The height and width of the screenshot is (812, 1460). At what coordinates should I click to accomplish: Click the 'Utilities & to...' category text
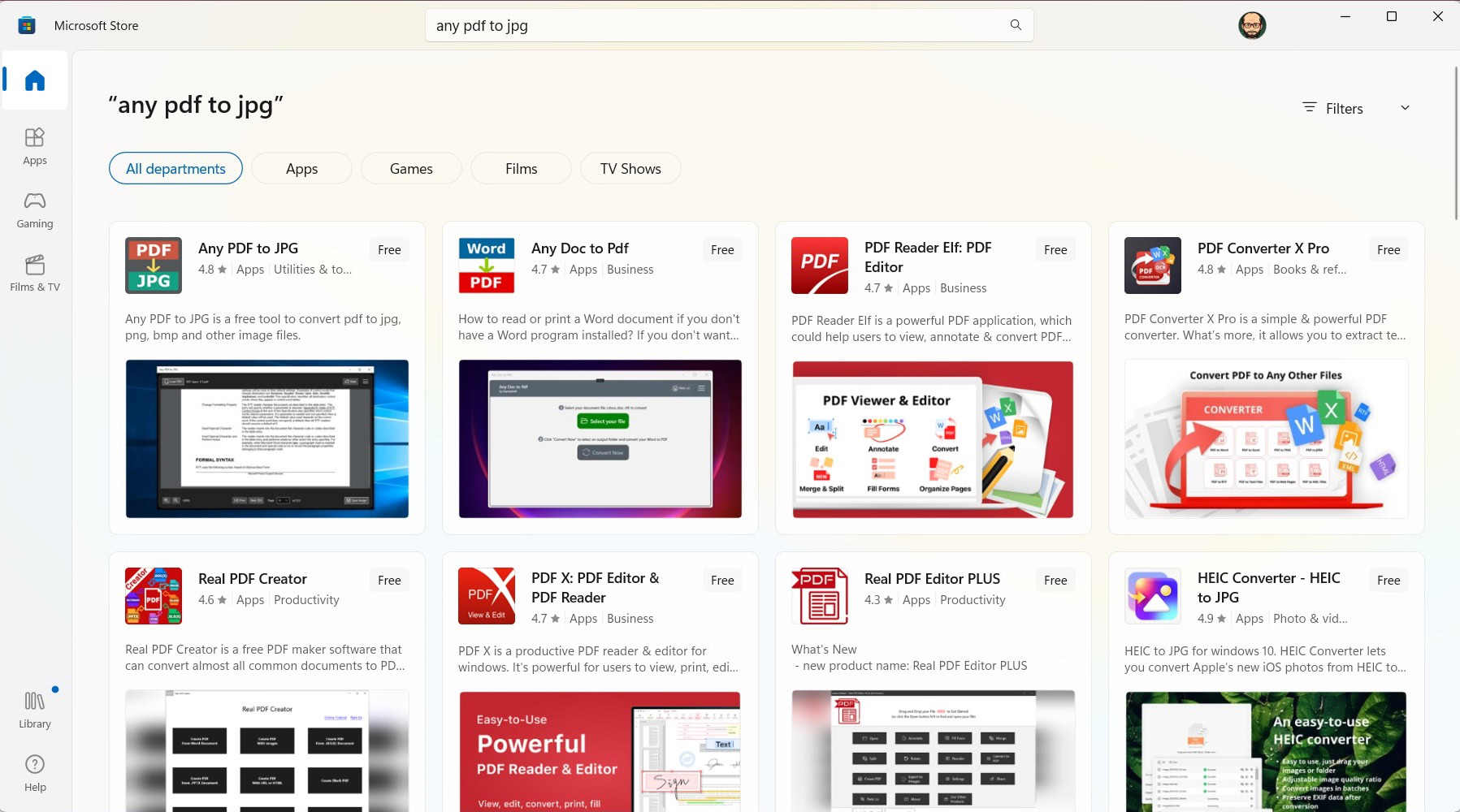313,270
